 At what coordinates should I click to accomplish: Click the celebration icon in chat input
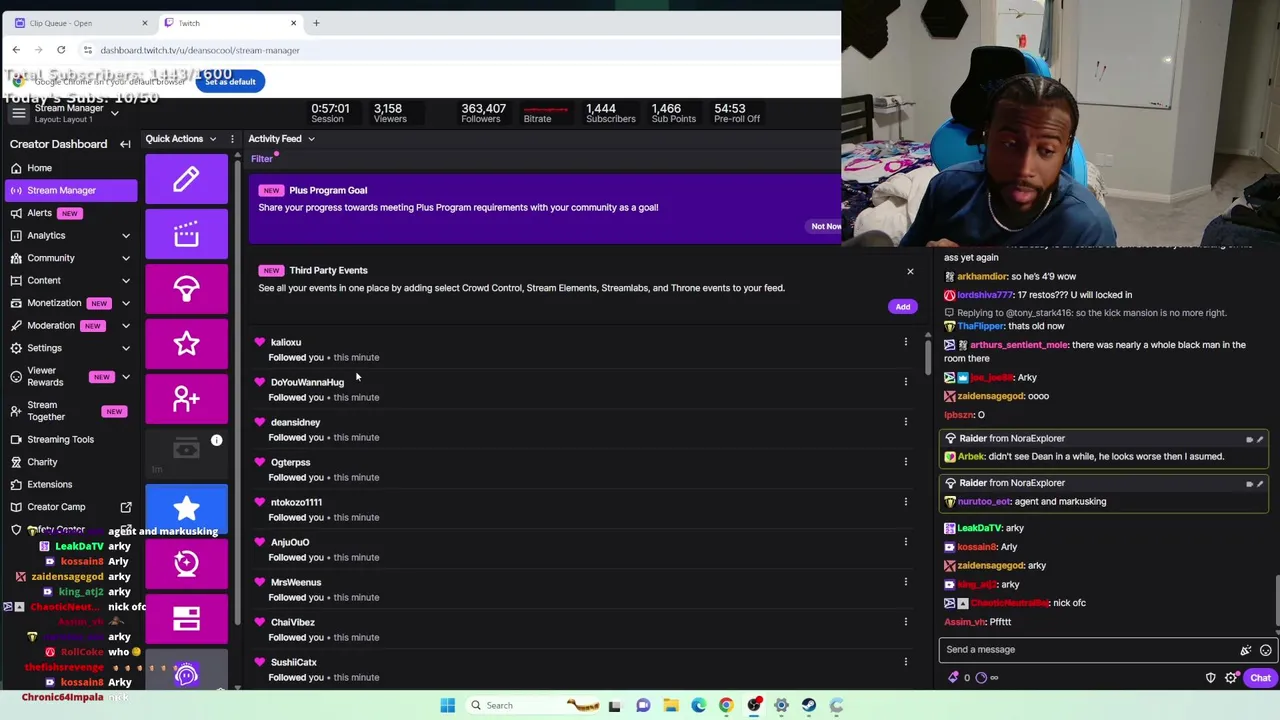[1245, 650]
